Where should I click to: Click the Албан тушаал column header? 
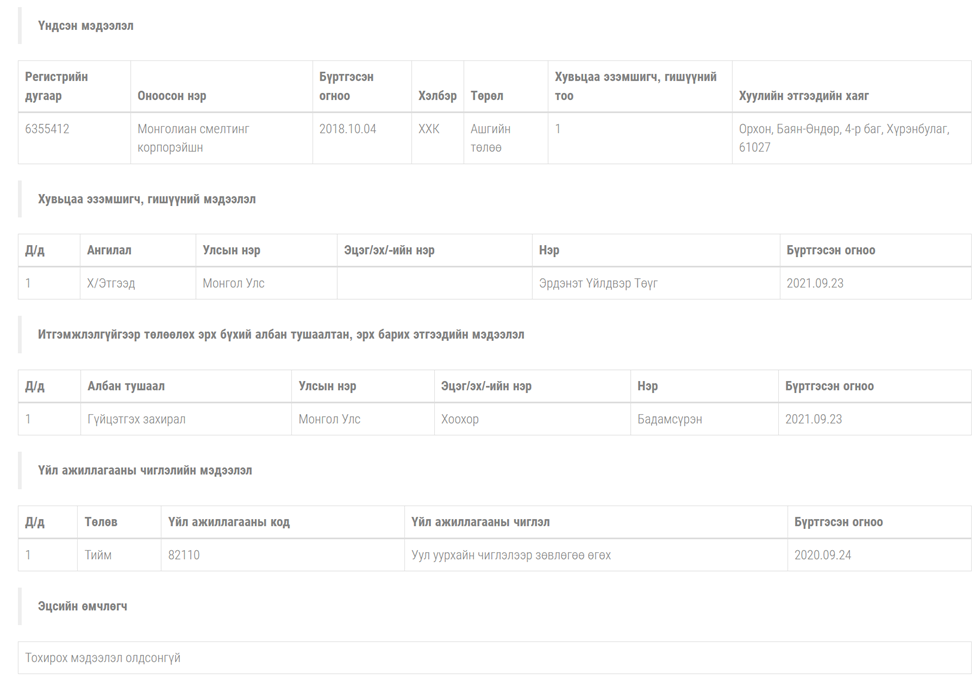[126, 386]
